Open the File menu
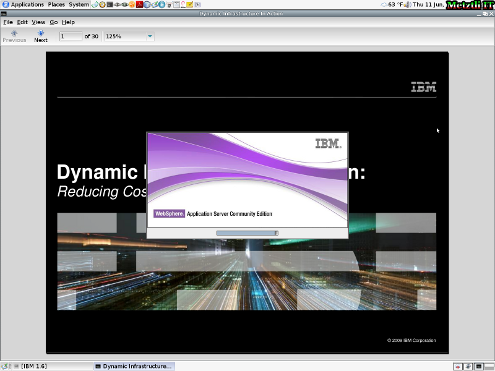The height and width of the screenshot is (371, 495). 8,22
